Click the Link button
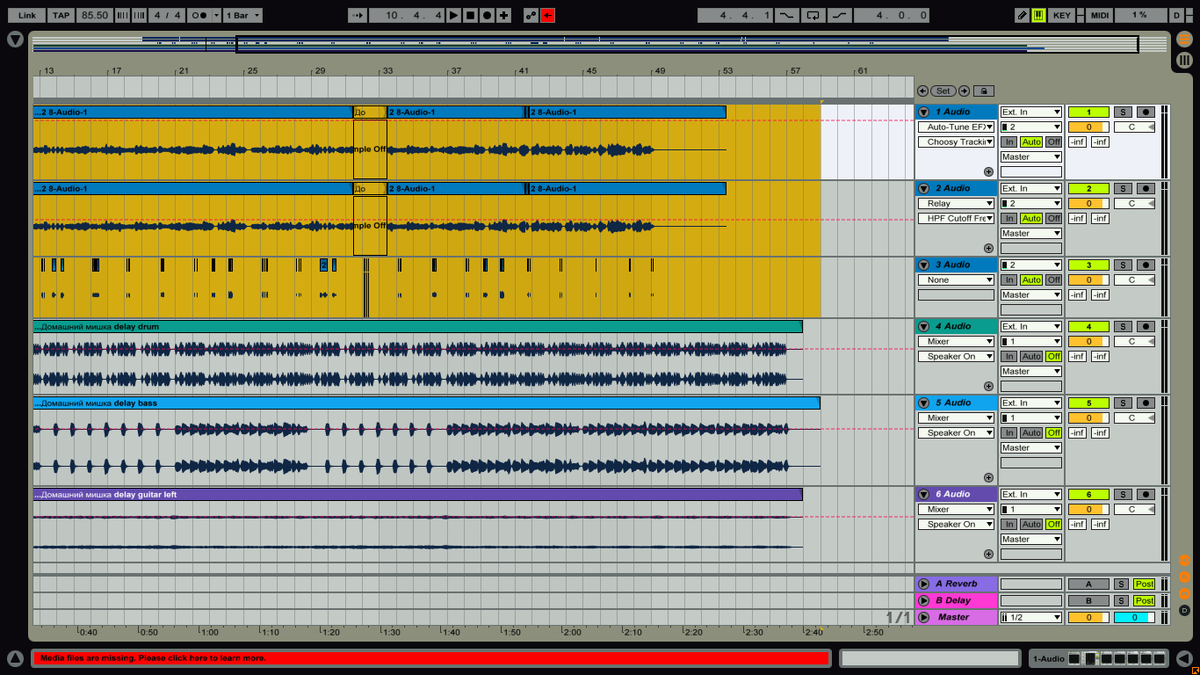The image size is (1200, 675). point(27,15)
